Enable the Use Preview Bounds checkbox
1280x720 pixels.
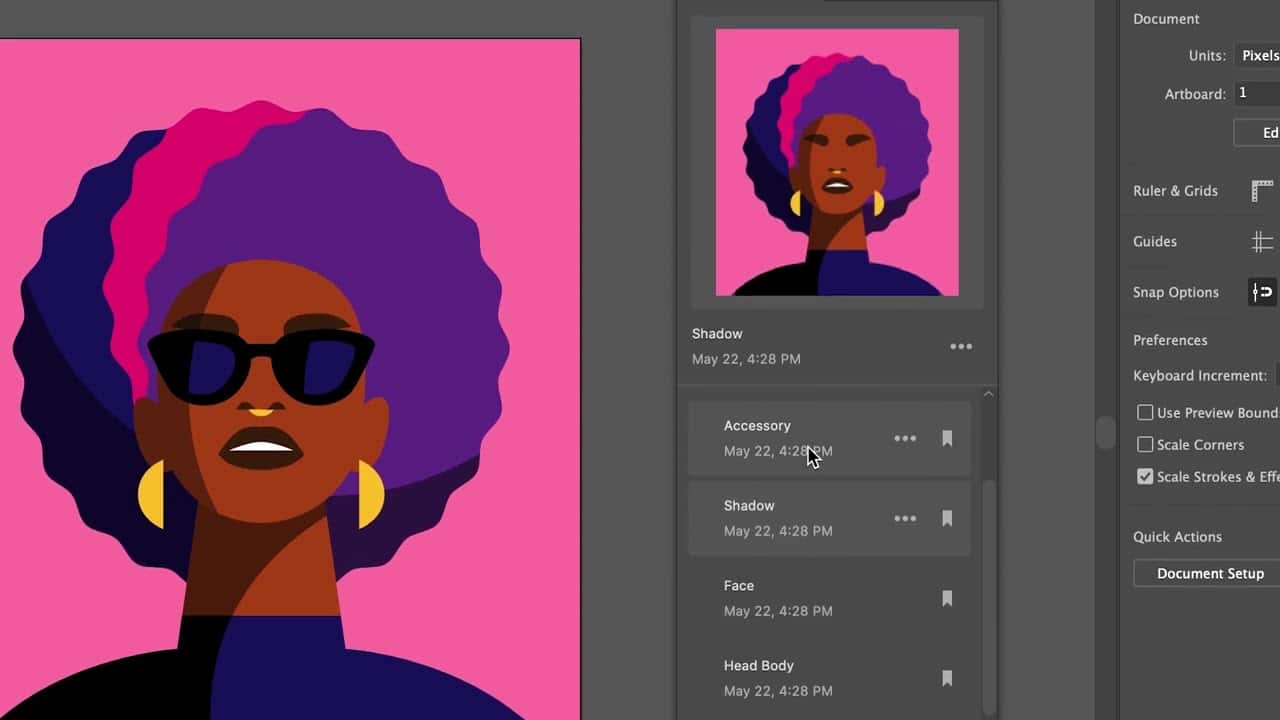[x=1145, y=412]
